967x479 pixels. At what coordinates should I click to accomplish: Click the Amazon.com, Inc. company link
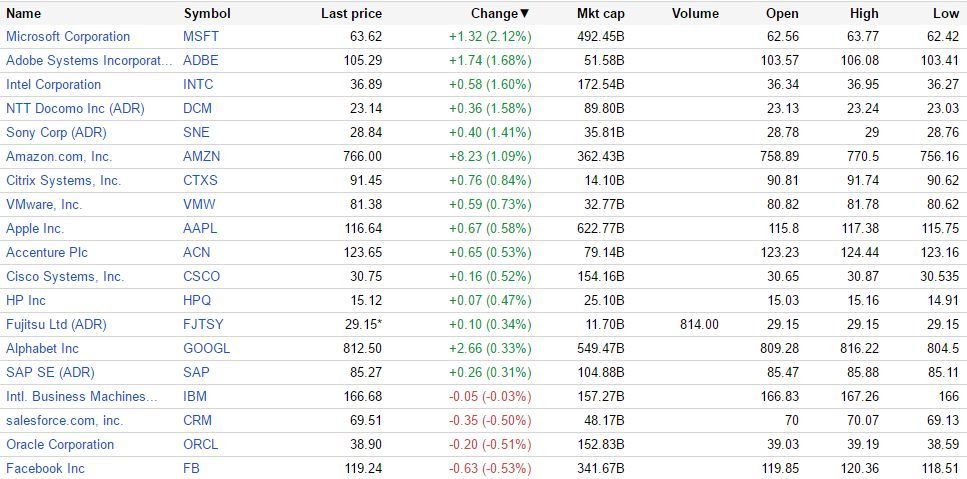pyautogui.click(x=59, y=157)
